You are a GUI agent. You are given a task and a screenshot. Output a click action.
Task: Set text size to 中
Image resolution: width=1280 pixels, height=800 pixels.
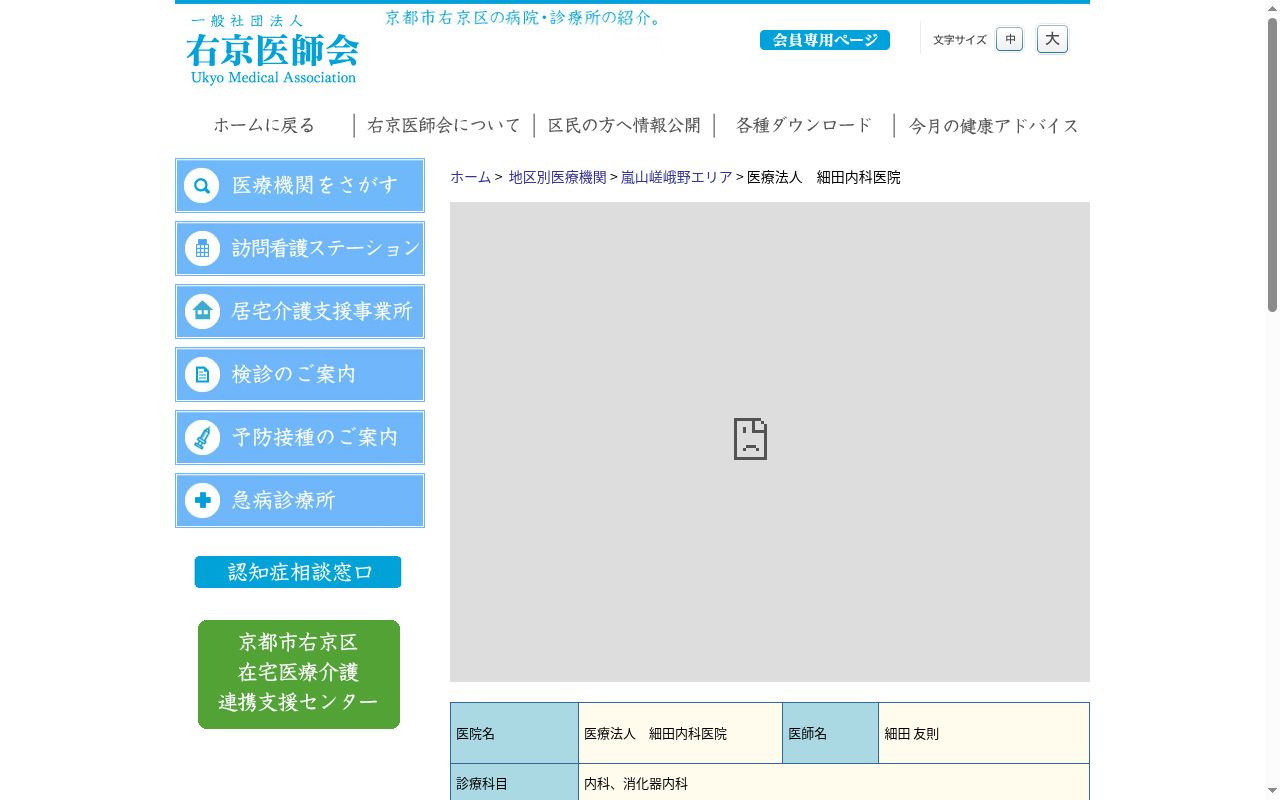tap(1010, 39)
